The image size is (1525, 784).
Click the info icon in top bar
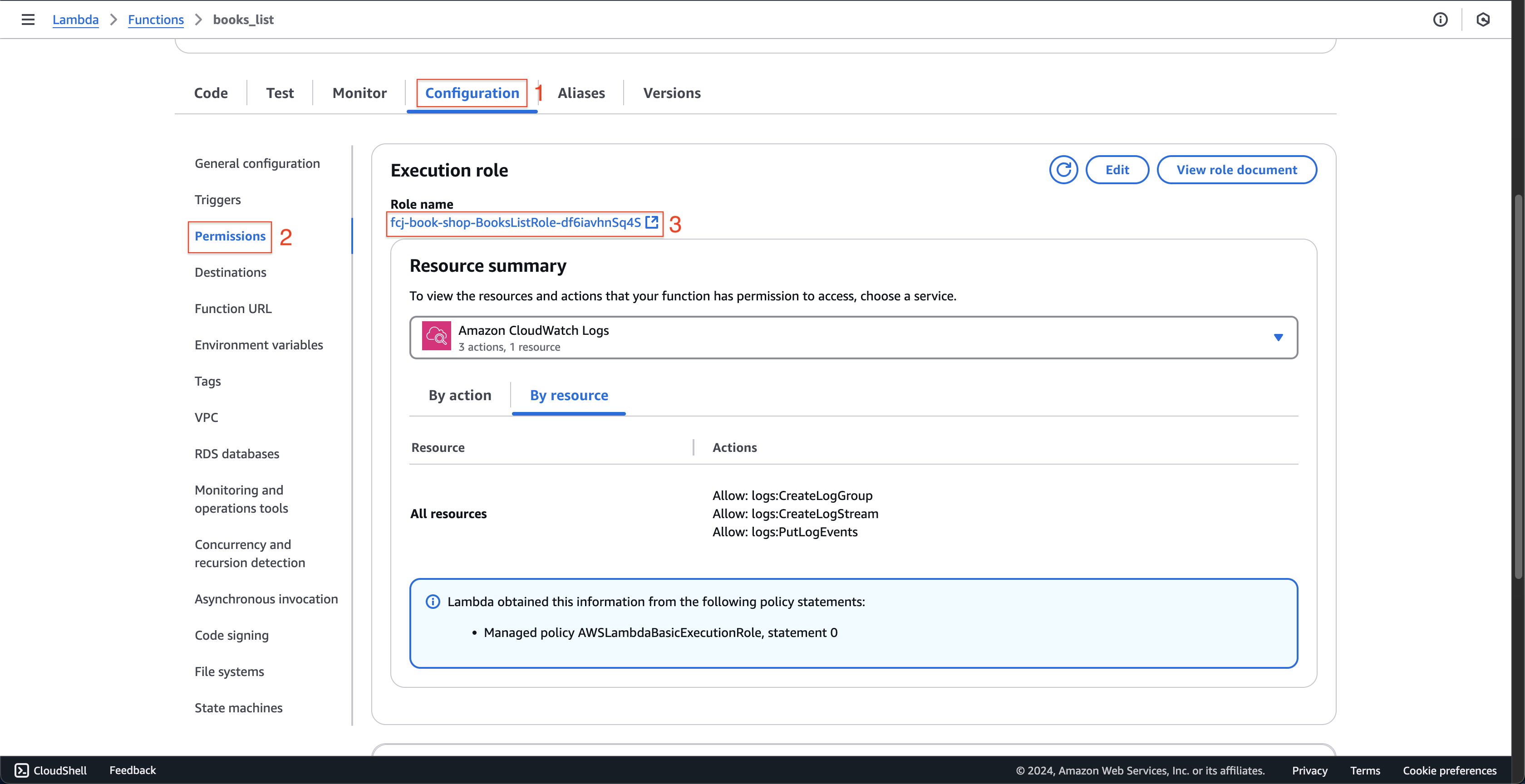[1440, 20]
